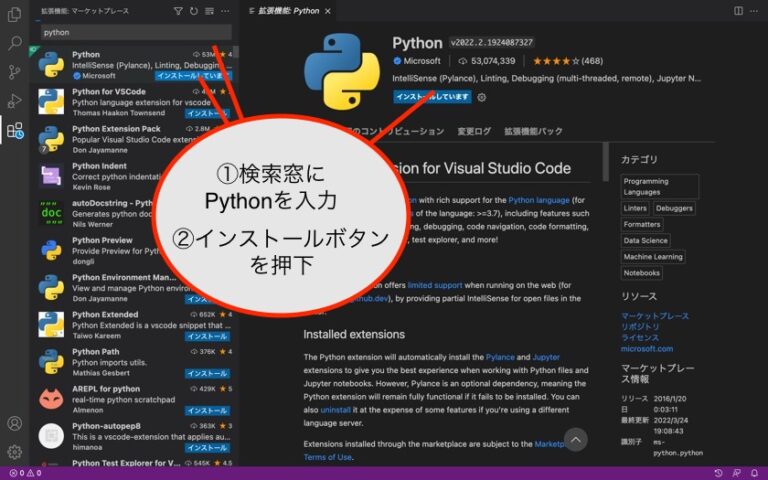Click the scroll-to-top round arrow button

(575, 439)
